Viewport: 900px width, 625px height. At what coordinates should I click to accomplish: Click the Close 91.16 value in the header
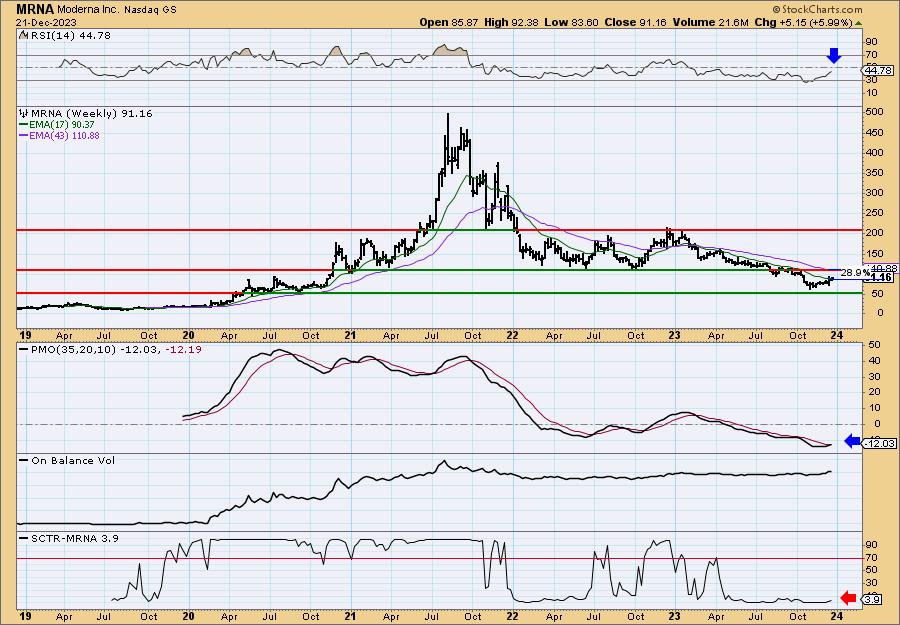point(635,22)
